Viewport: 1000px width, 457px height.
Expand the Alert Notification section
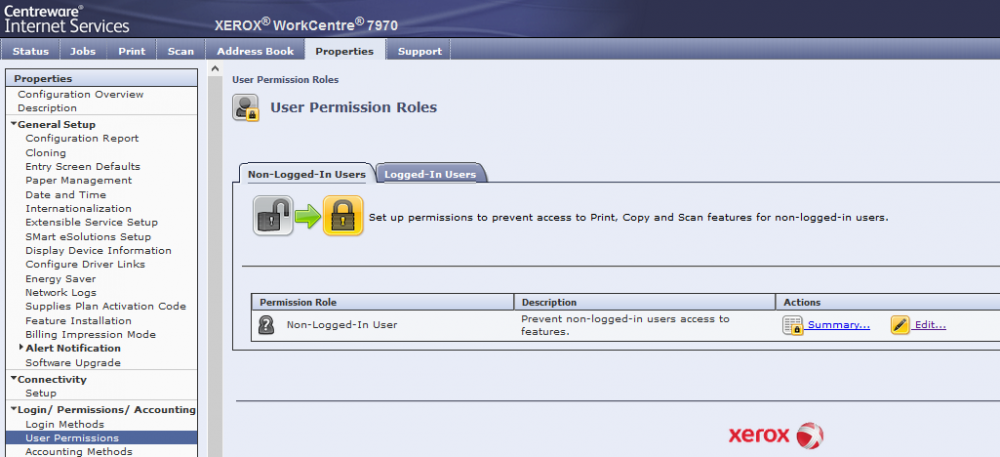(x=20, y=348)
